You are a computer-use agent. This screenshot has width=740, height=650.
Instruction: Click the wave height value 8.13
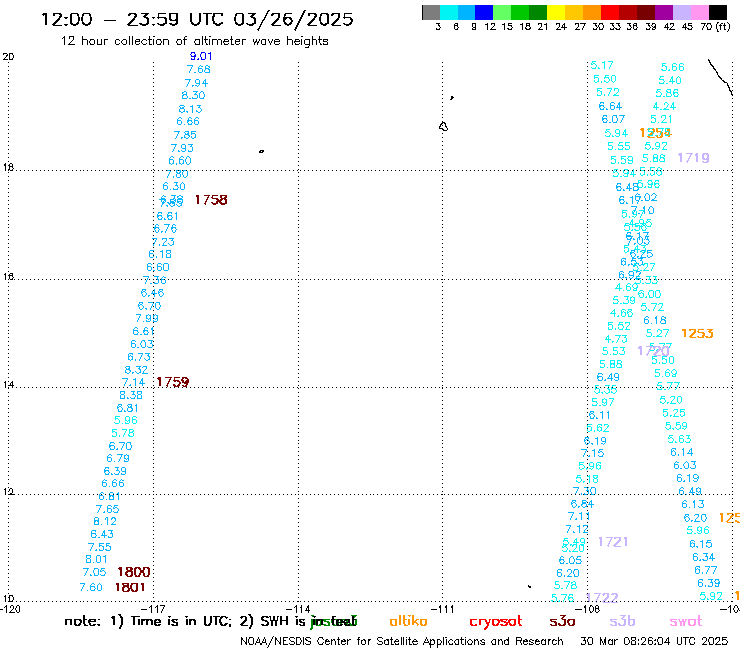(x=191, y=109)
